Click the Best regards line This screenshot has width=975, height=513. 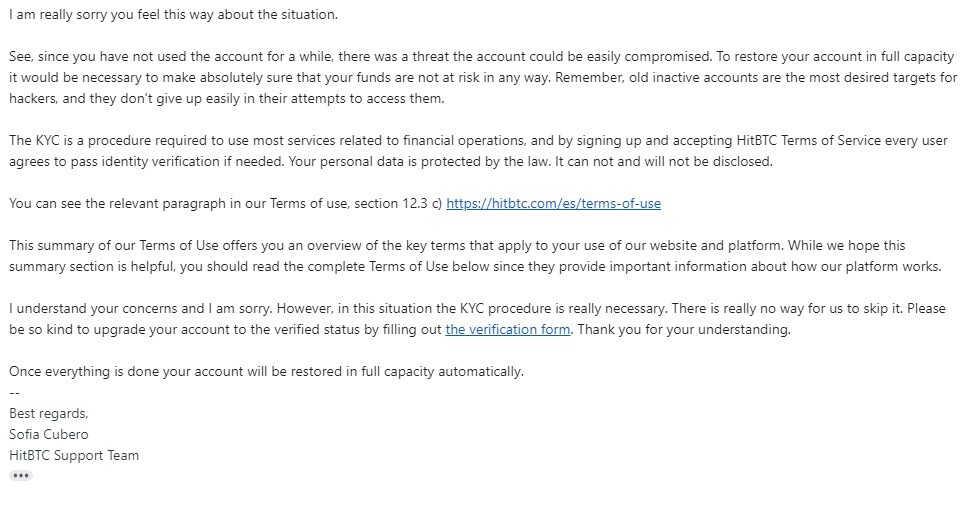point(49,413)
